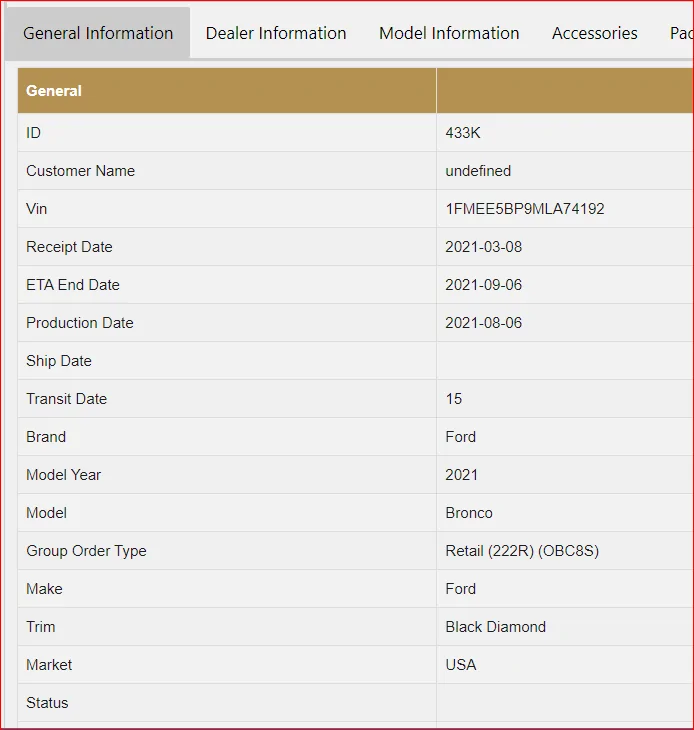
Task: Click the Status row label
Action: point(47,703)
